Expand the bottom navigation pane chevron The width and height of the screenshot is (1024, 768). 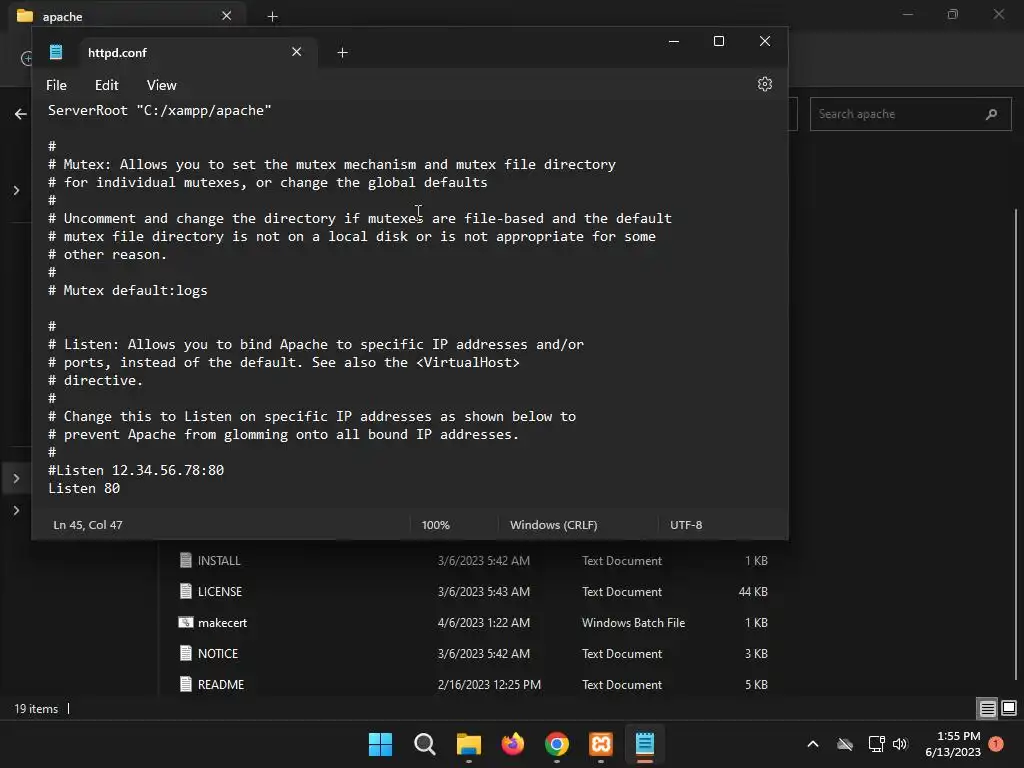[16, 511]
